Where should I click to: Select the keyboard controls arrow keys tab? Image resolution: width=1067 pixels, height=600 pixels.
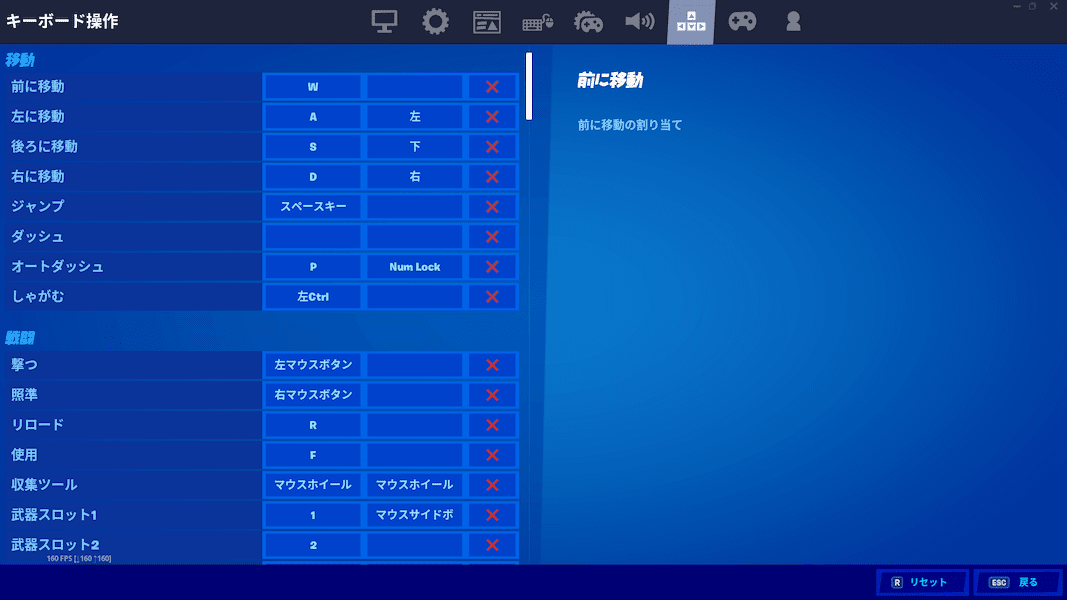[691, 22]
